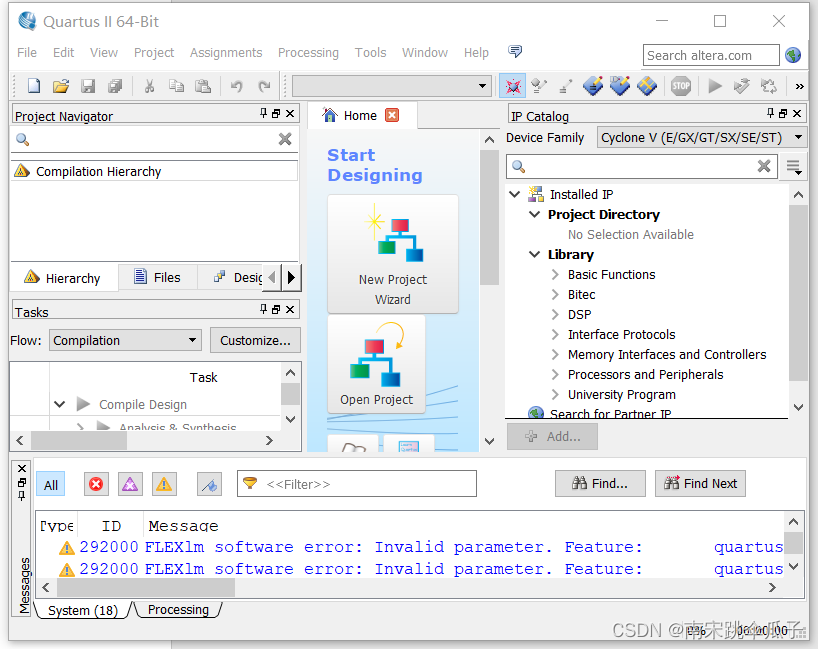Image resolution: width=818 pixels, height=649 pixels.
Task: Click the feedback speech bubble icon in menu bar
Action: coord(515,51)
